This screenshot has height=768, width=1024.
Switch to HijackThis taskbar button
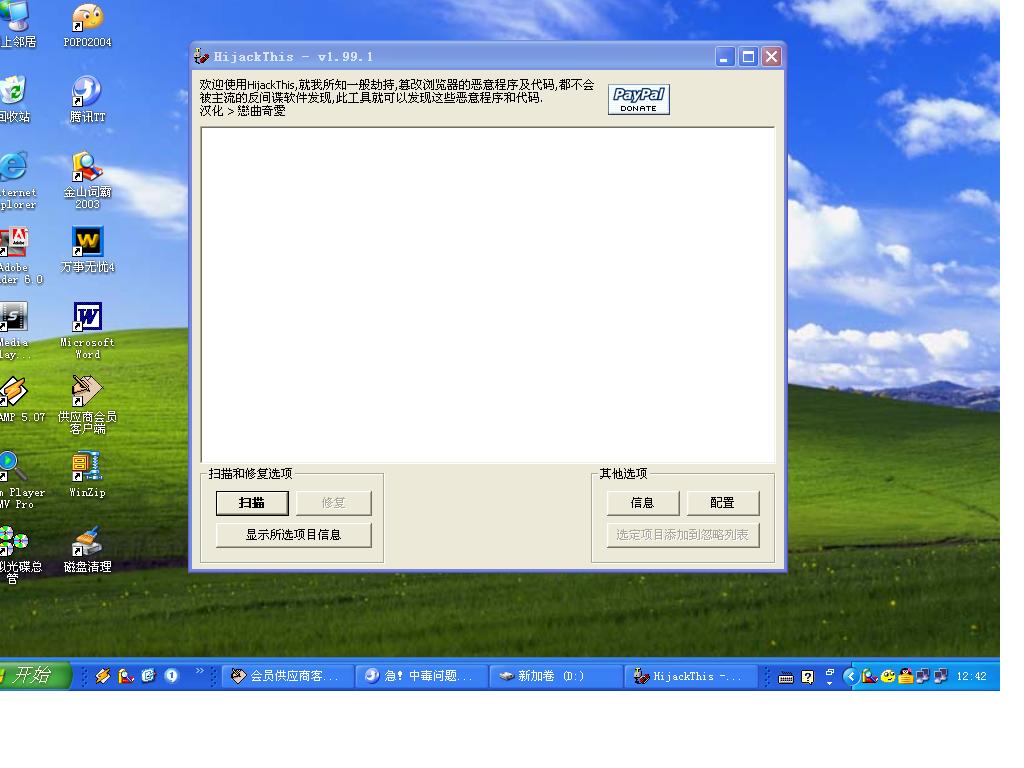point(691,677)
